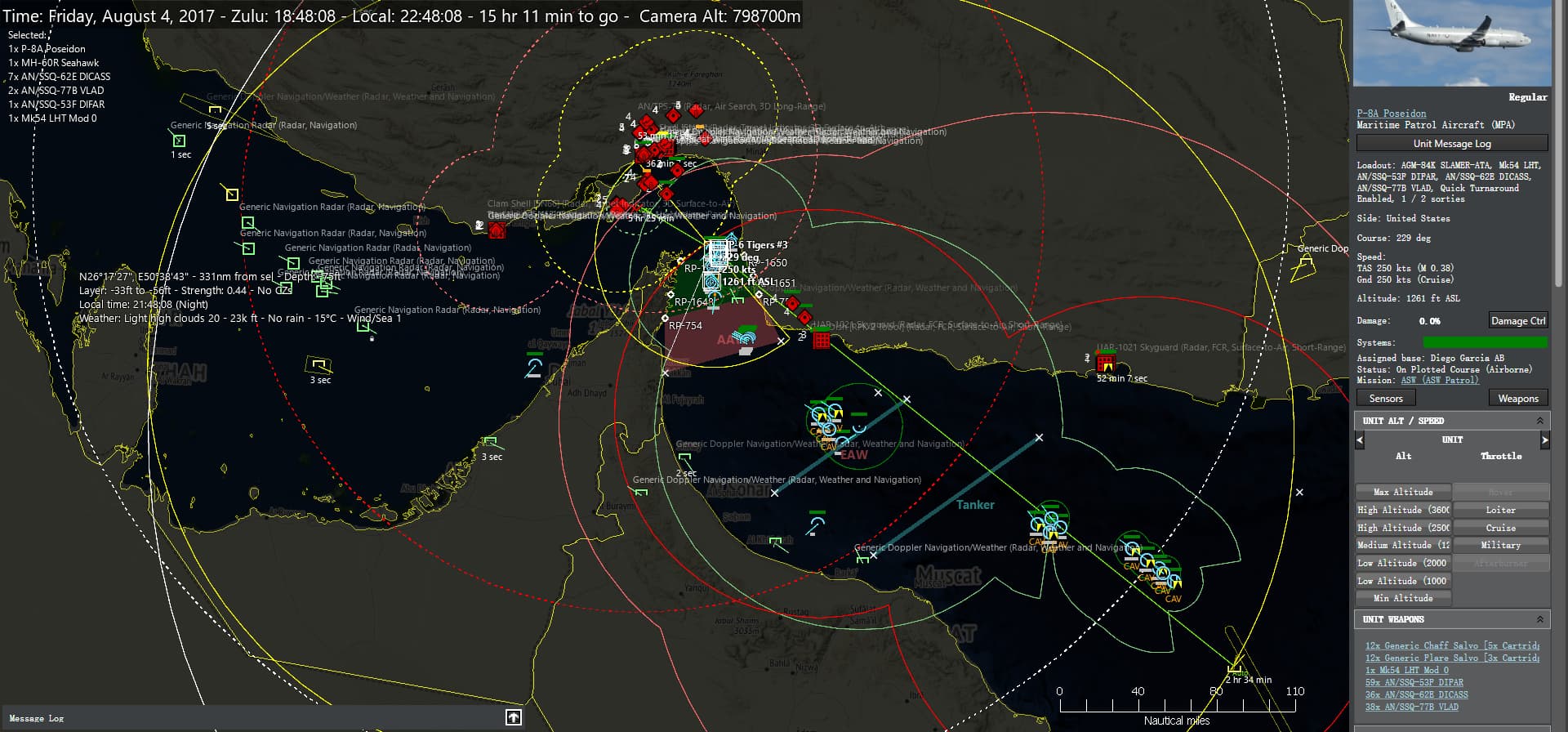Click the '7x AN/SSQ-62E DICASS' entry in the Selected list
The image size is (1568, 732).
pos(60,77)
